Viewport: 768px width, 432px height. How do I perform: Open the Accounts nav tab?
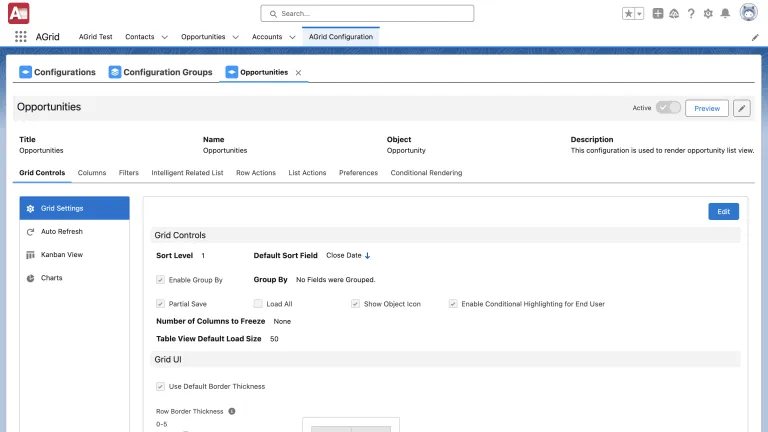click(x=267, y=37)
